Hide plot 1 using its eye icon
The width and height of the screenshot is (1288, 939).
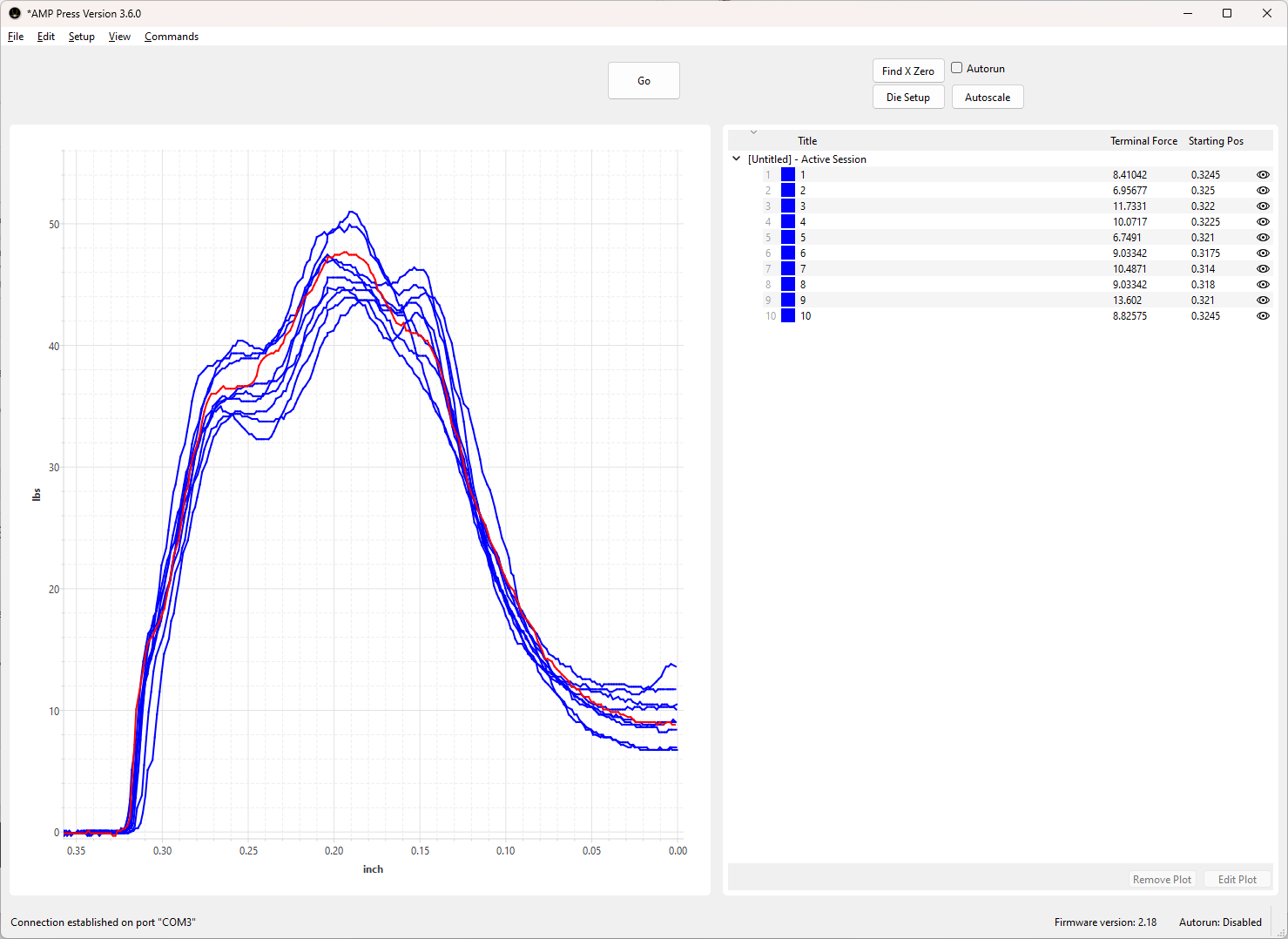pos(1263,175)
